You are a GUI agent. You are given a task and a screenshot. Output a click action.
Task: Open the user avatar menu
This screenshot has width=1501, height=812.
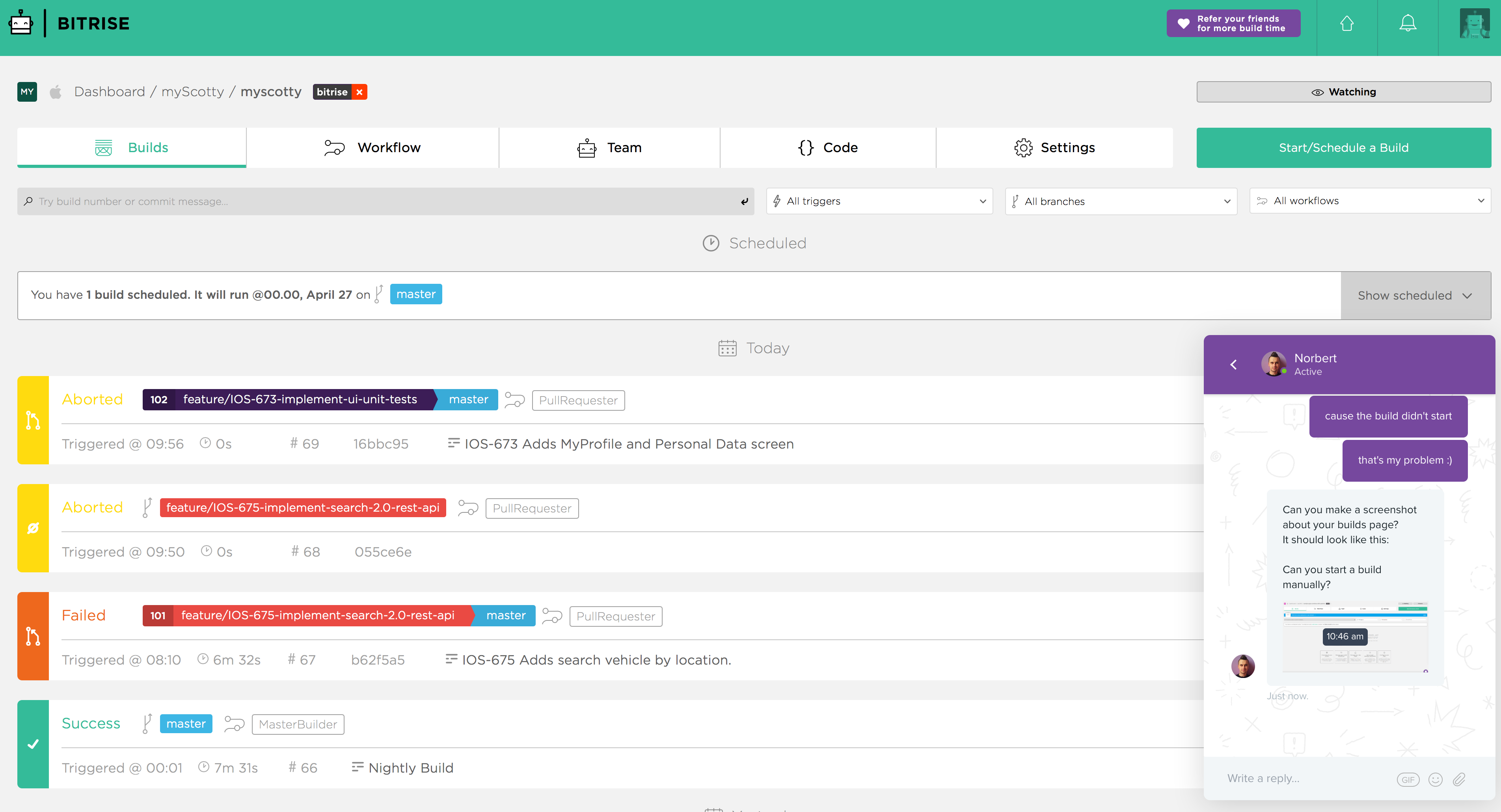tap(1475, 23)
